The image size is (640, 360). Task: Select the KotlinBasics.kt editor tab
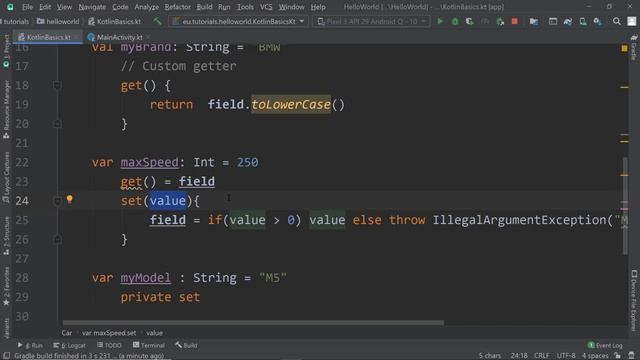pos(48,37)
